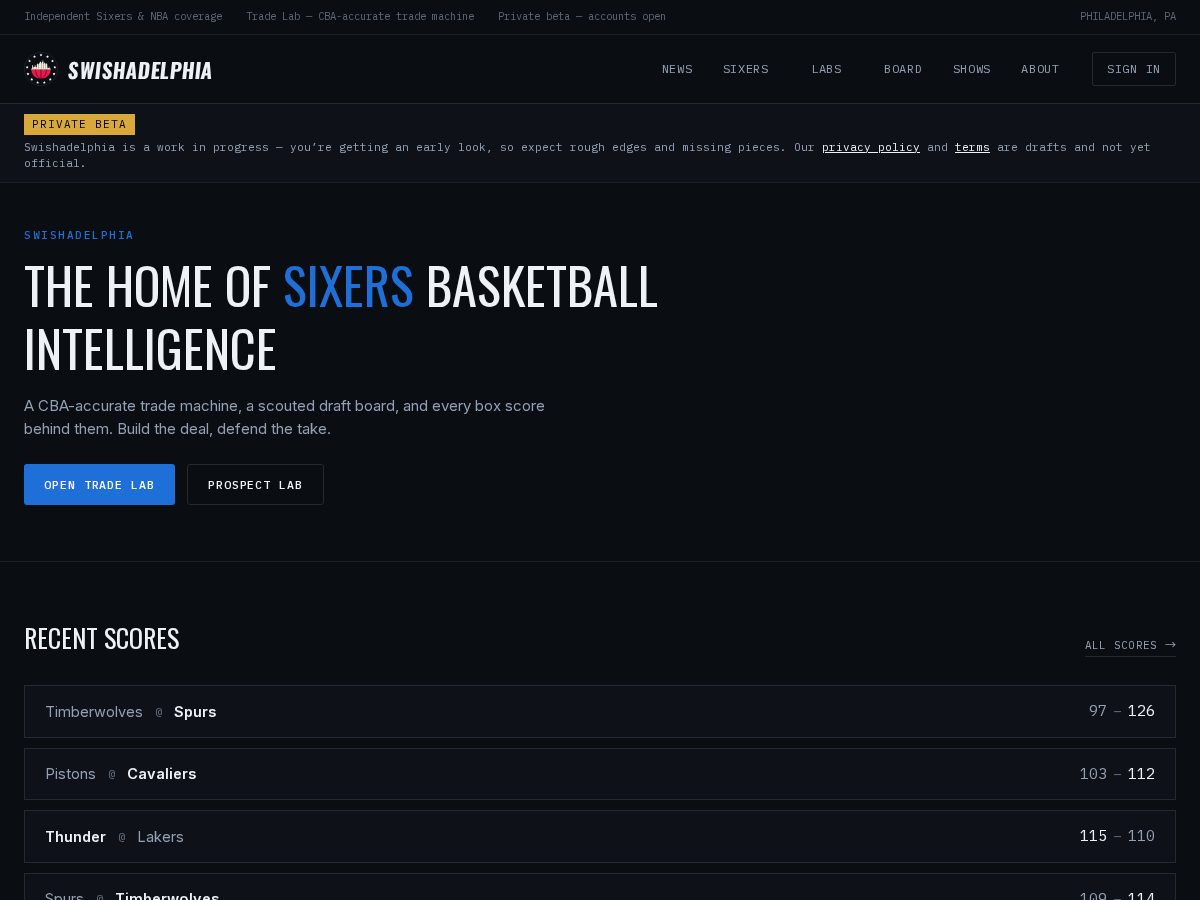Go to the BOARD nav item
Image resolution: width=1200 pixels, height=900 pixels.
903,69
